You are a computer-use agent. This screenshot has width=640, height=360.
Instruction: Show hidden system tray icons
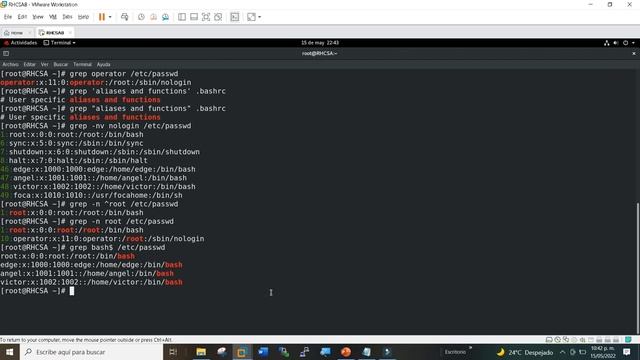(x=563, y=352)
